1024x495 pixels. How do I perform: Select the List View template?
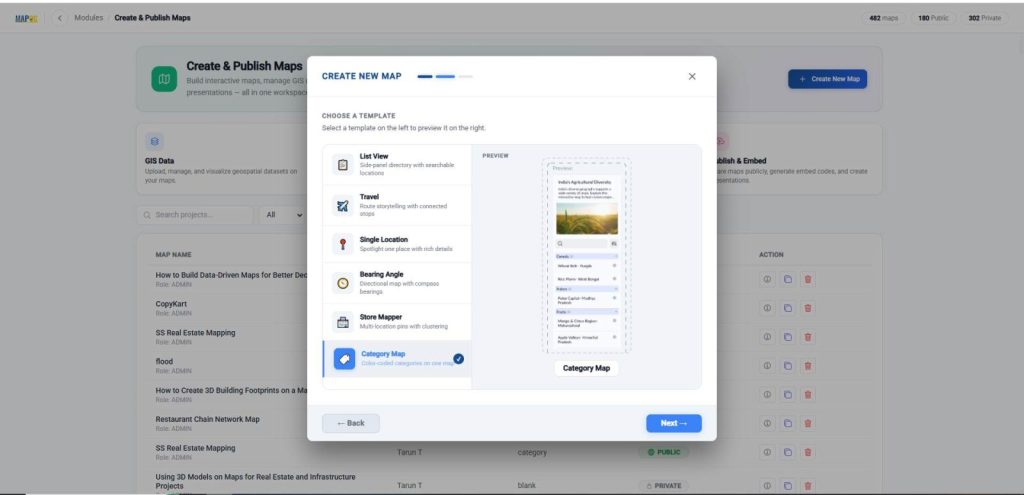396,165
